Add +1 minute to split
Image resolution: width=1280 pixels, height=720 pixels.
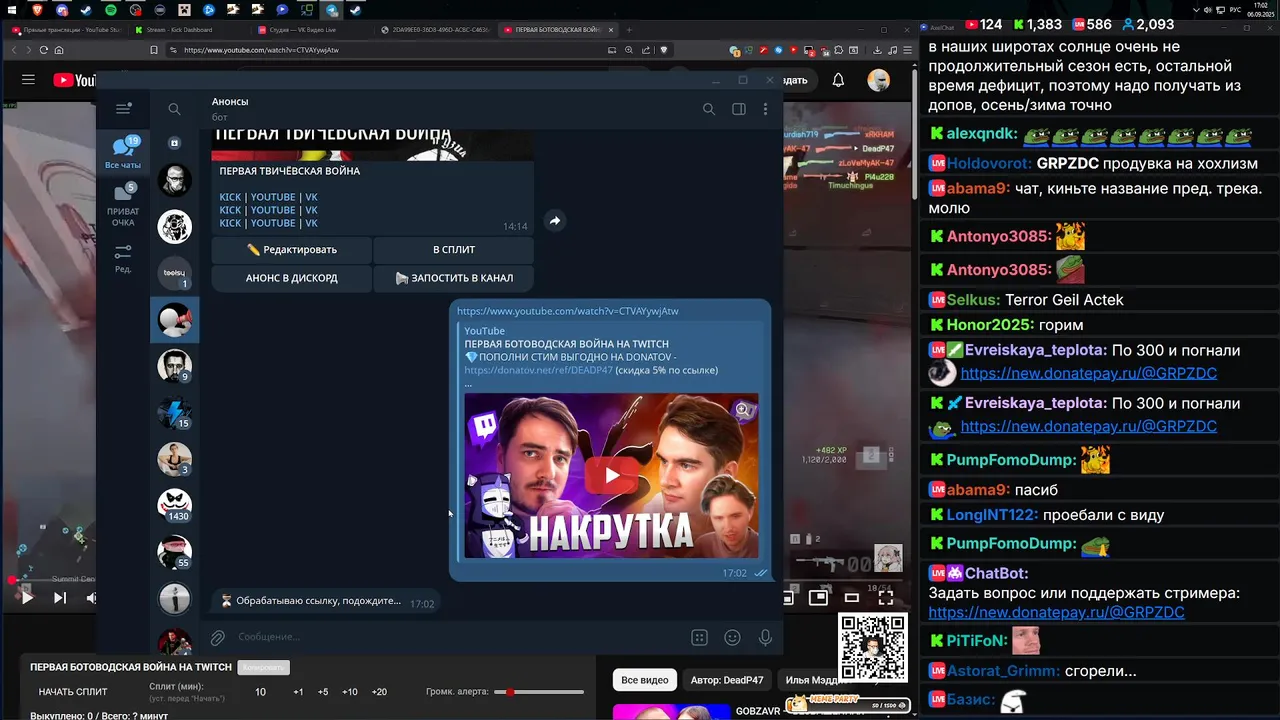(x=298, y=692)
